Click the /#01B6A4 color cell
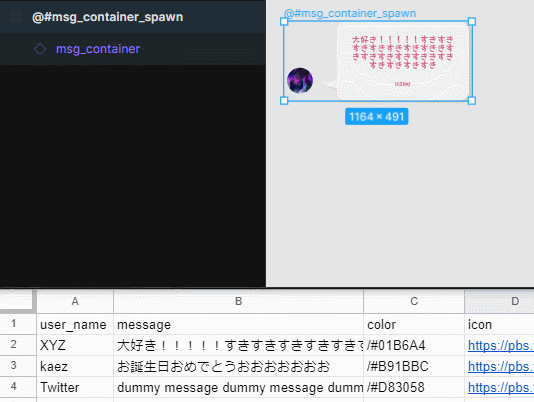 [414, 345]
